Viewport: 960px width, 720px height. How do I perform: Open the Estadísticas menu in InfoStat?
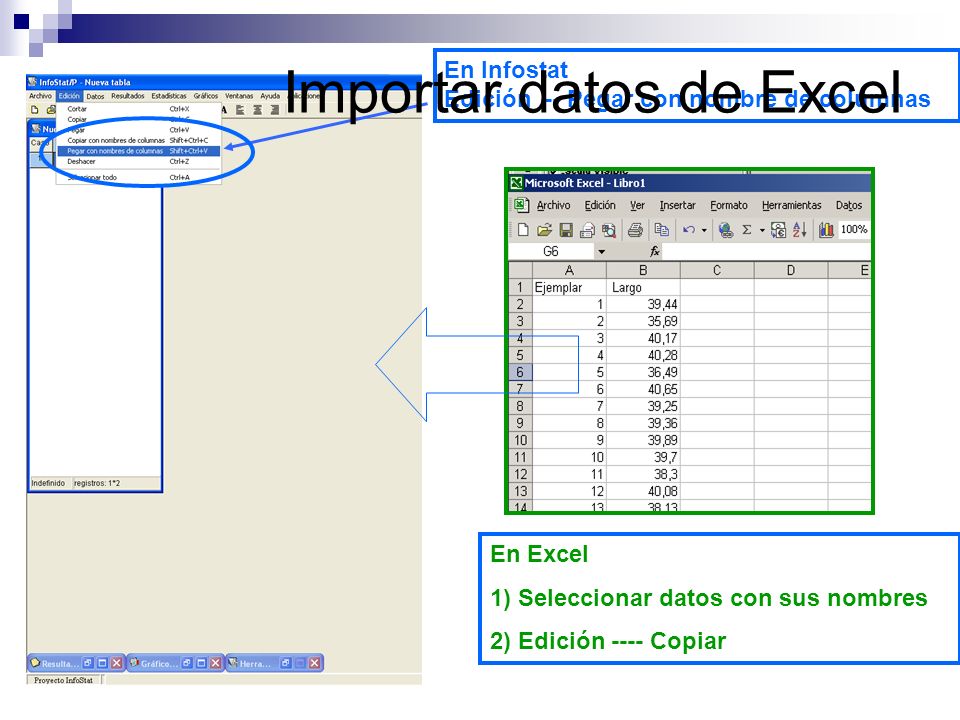coord(169,96)
